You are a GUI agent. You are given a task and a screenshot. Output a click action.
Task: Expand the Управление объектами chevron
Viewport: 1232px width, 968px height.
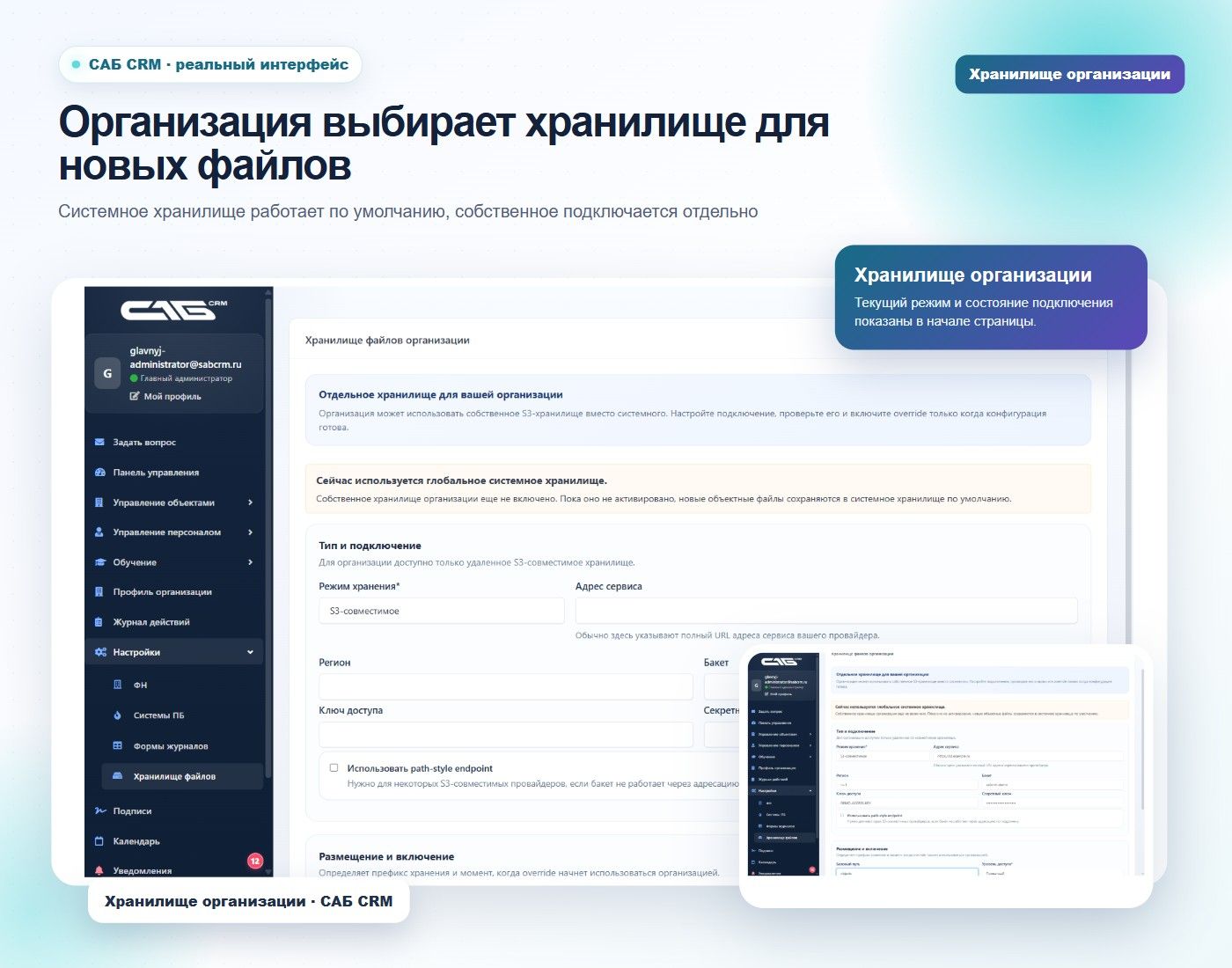tap(250, 502)
